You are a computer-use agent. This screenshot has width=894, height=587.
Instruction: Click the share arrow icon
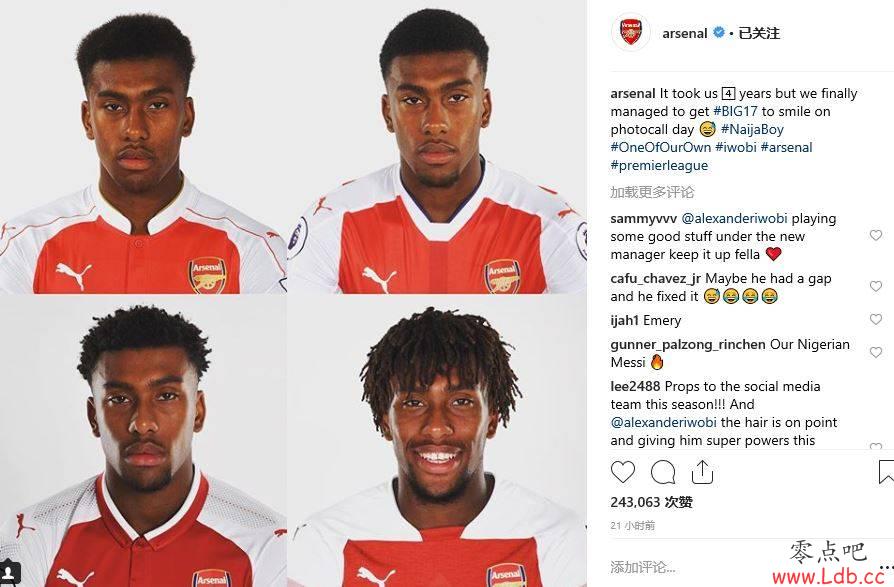pos(702,472)
